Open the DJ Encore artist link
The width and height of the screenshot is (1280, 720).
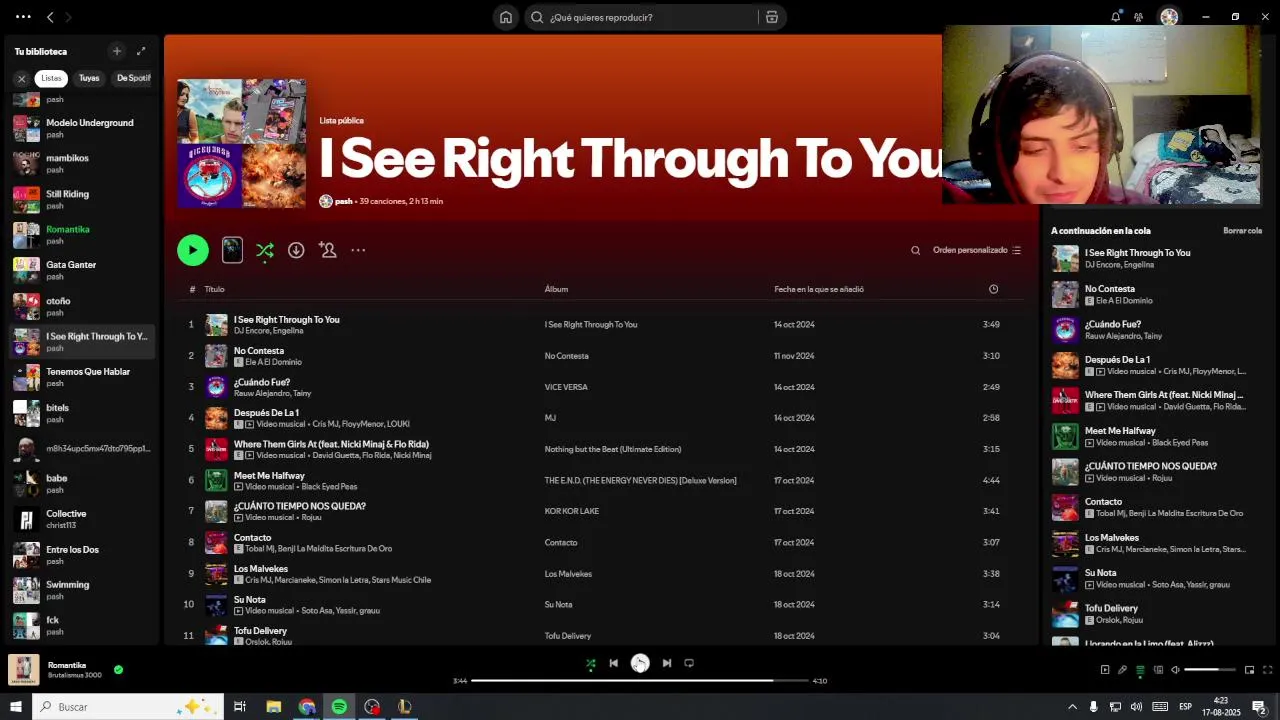[250, 331]
